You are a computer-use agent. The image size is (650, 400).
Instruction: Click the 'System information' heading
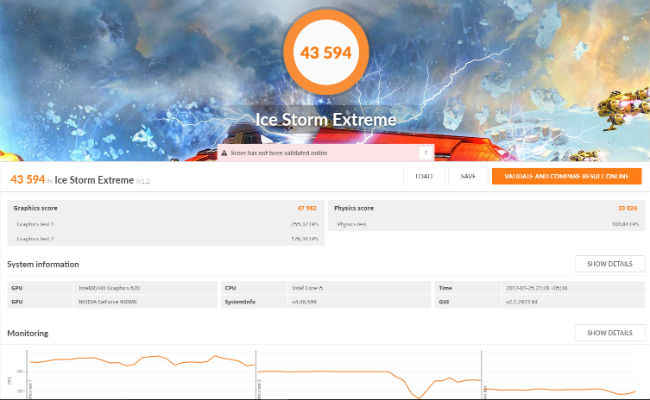pos(43,264)
